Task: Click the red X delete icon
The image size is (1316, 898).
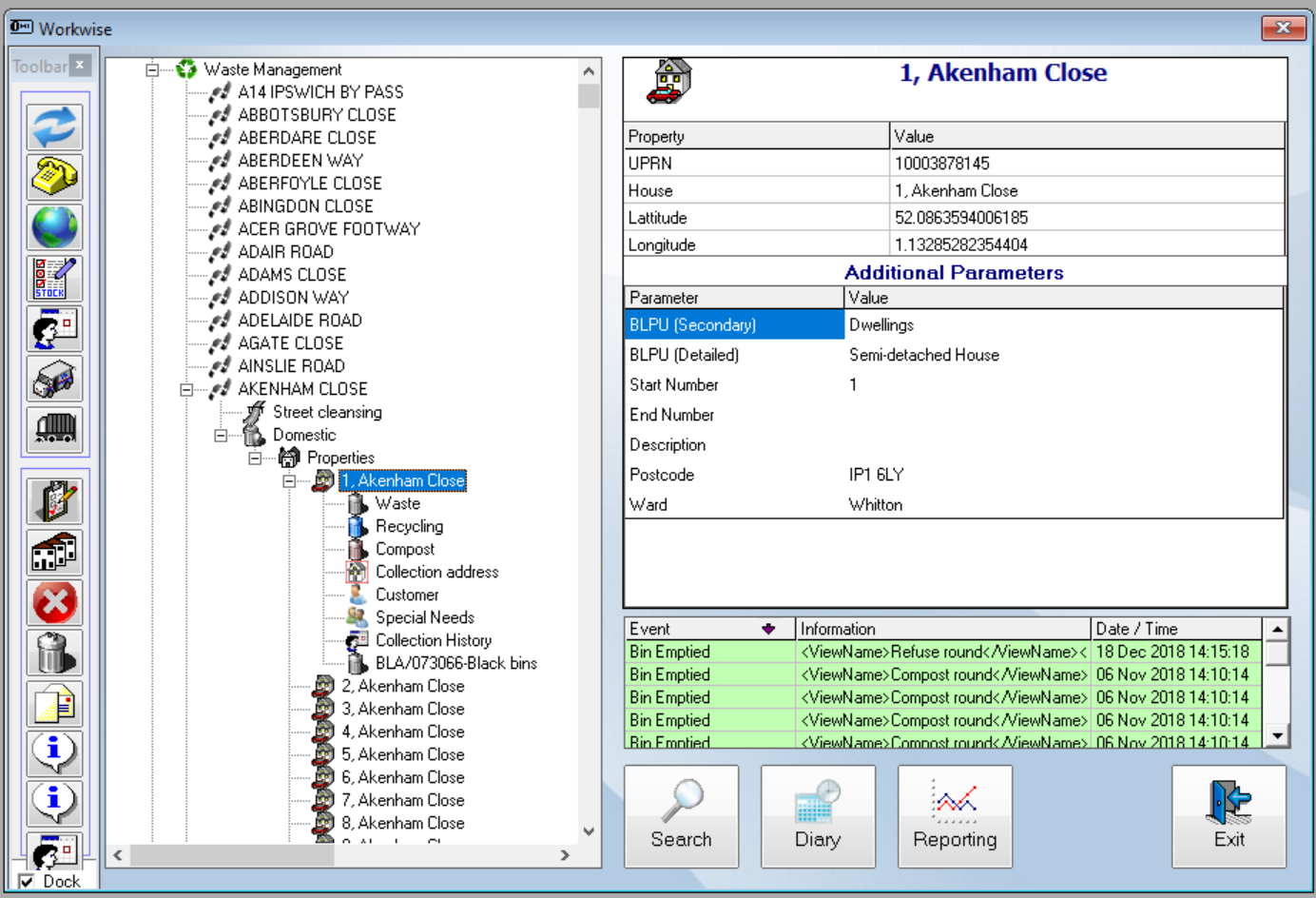Action: 54,603
